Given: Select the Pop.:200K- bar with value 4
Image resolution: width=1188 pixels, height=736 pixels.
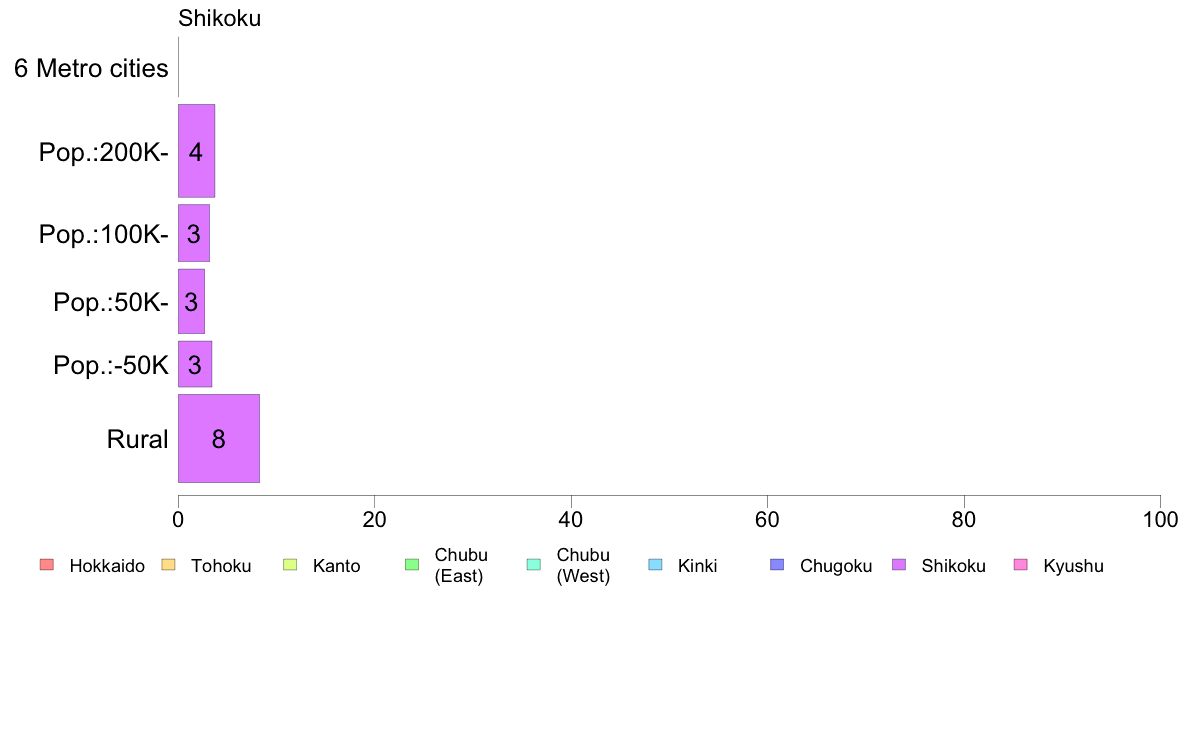Looking at the screenshot, I should (196, 151).
